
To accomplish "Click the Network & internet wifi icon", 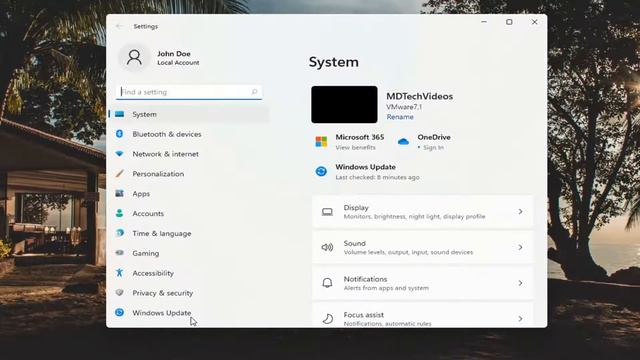I will click(x=120, y=154).
